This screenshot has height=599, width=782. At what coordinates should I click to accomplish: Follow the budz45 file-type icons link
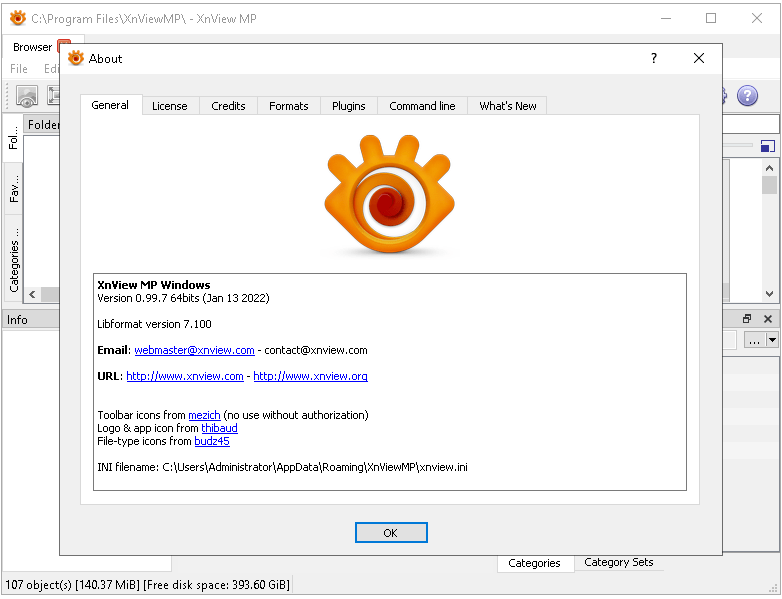[x=212, y=441]
